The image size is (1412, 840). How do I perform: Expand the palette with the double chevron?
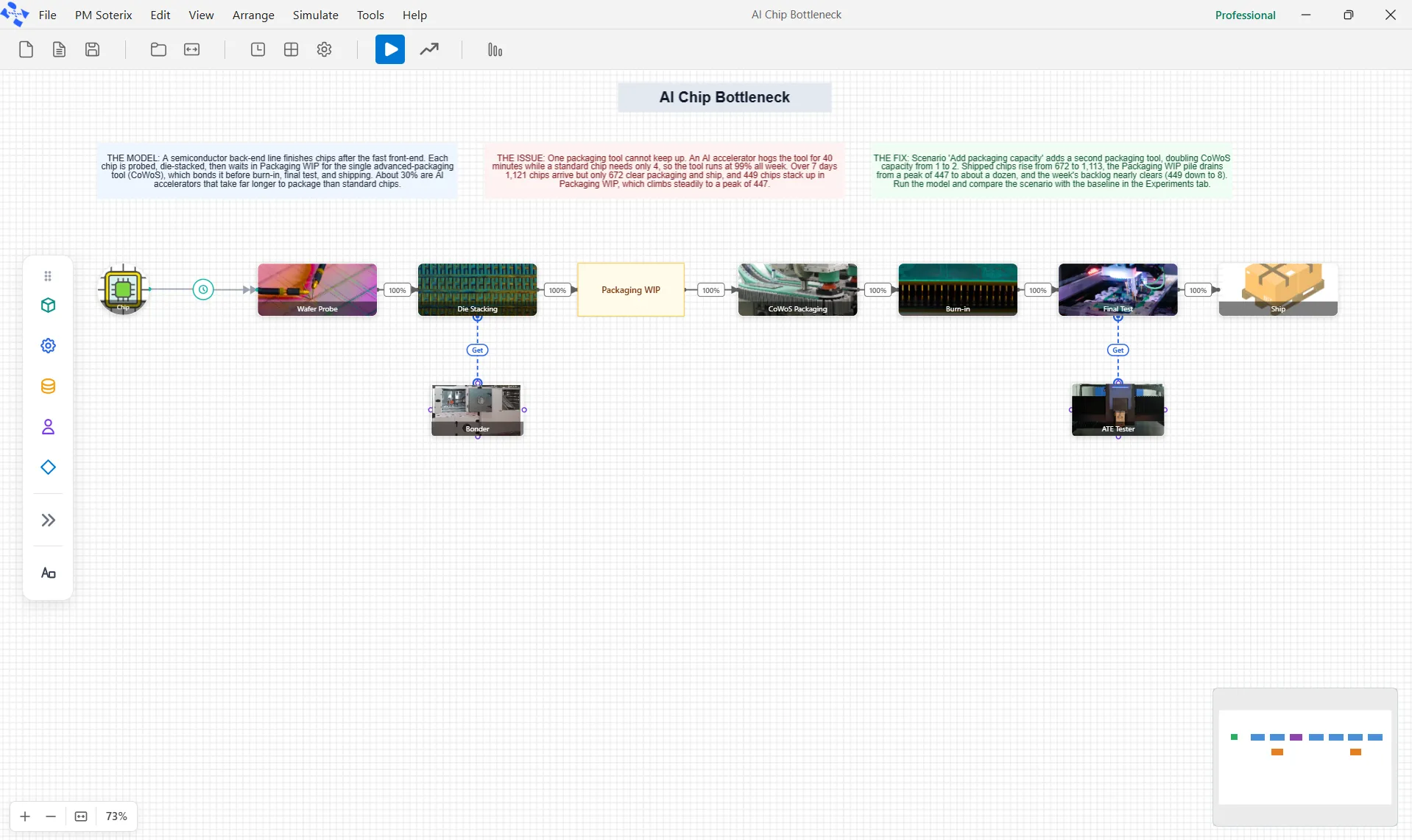click(x=48, y=520)
